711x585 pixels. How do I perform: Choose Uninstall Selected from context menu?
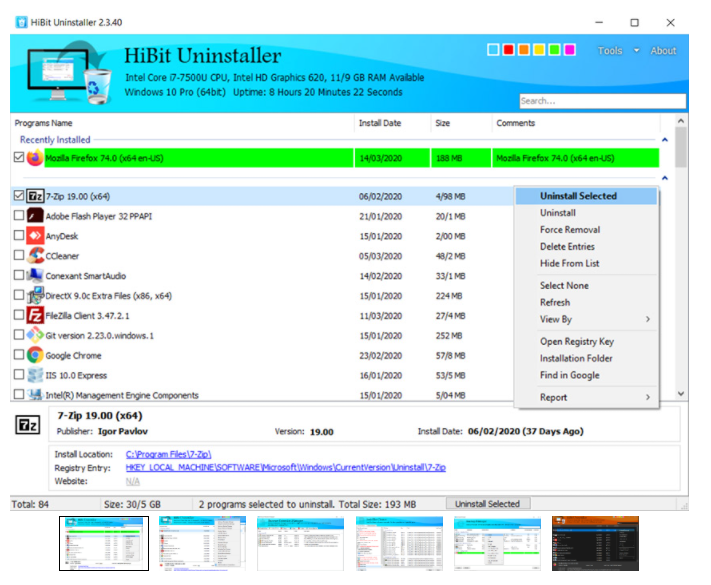click(x=586, y=196)
